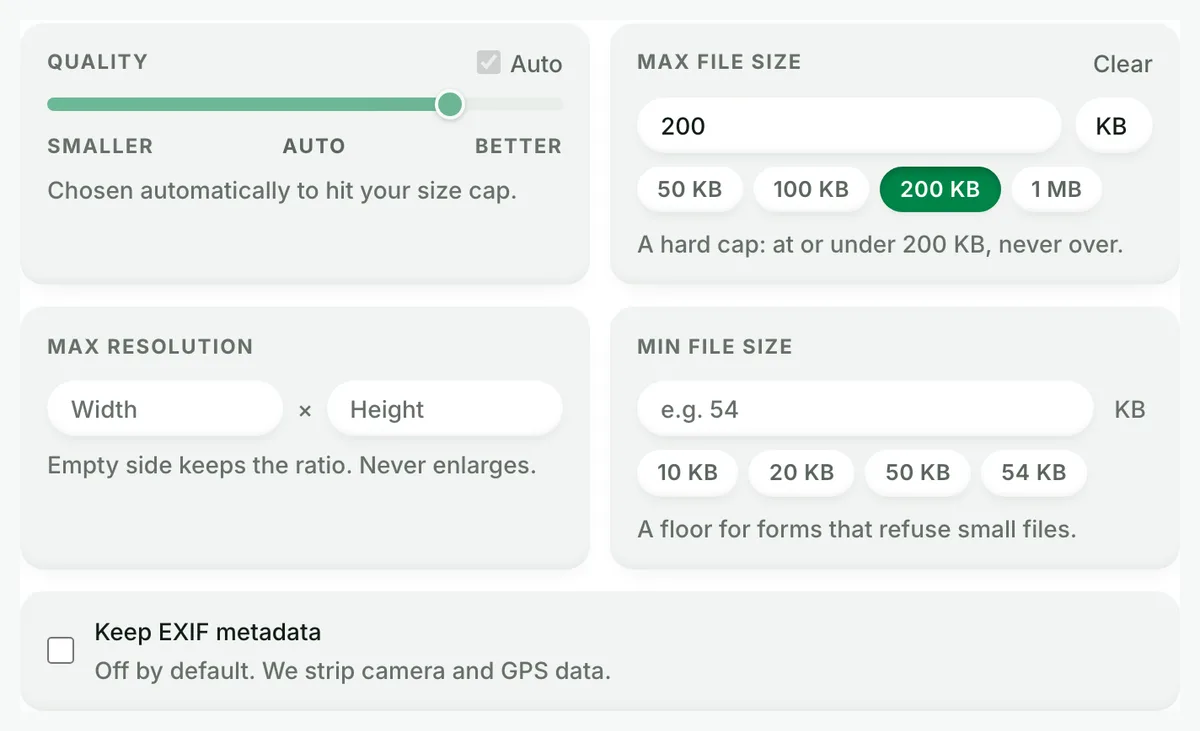
Task: Click the MAX RESOLUTION heading
Action: pos(151,347)
